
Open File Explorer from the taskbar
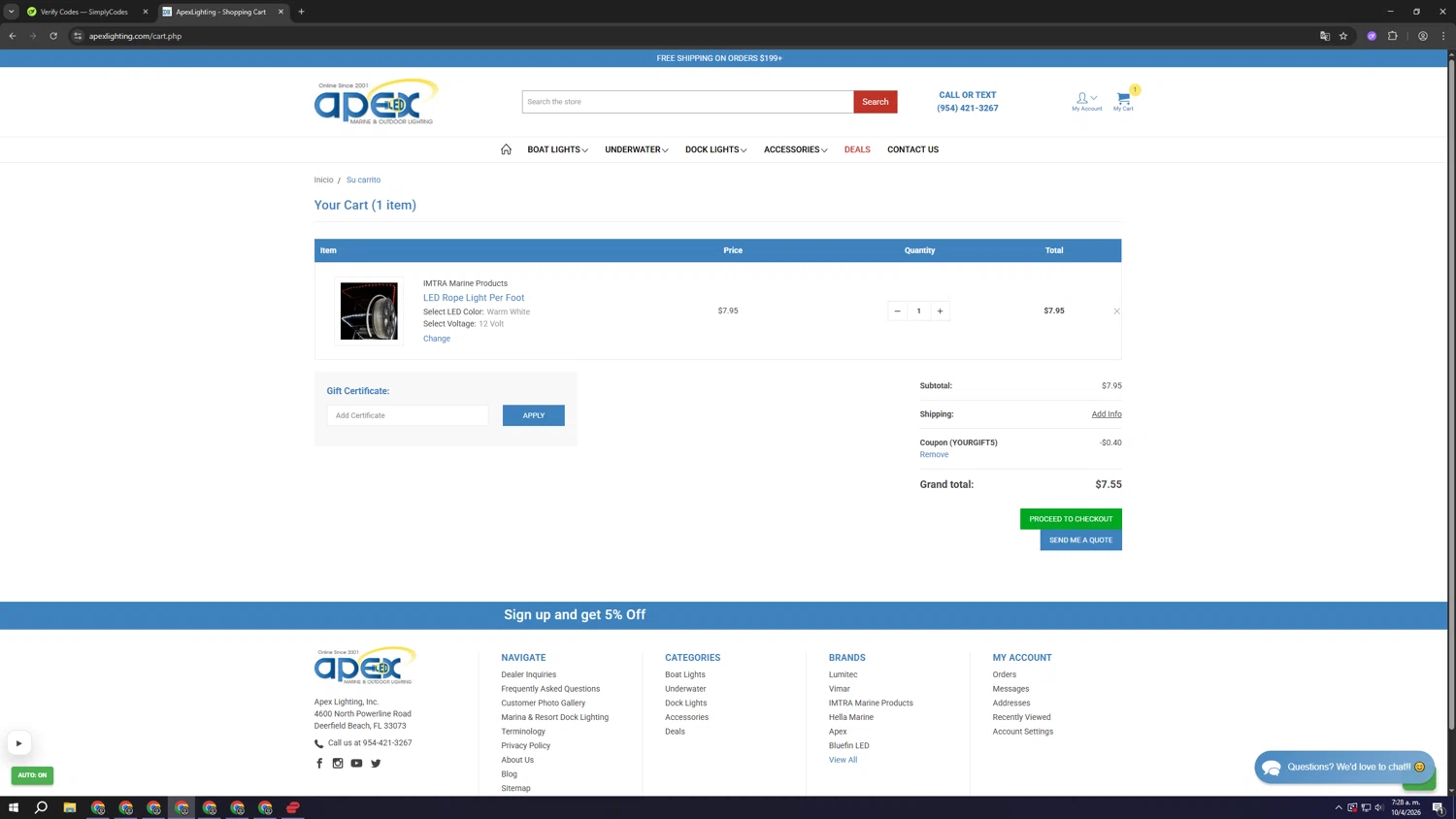[70, 807]
